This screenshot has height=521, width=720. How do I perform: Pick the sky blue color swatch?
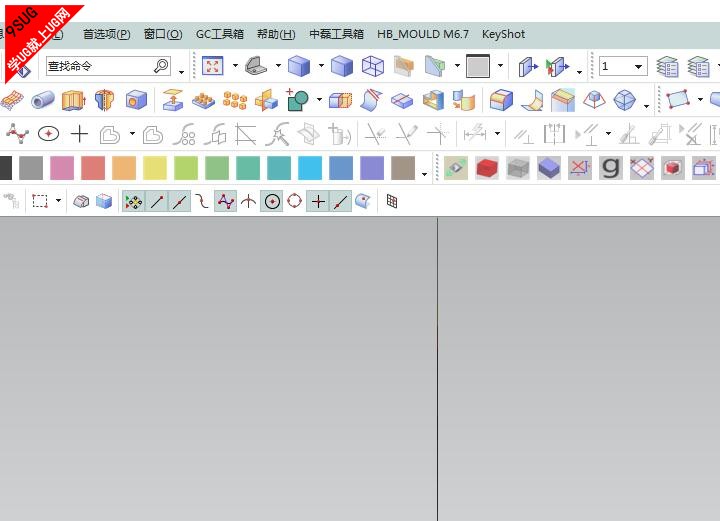[x=310, y=168]
